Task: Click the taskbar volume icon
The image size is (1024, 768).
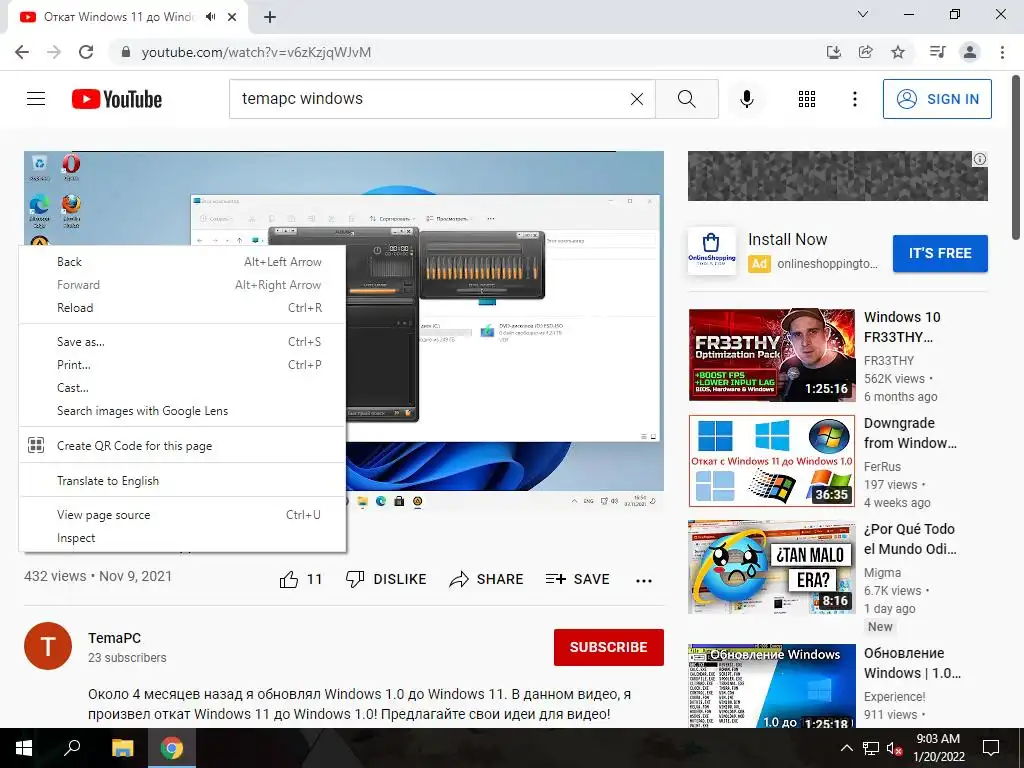Action: click(x=894, y=748)
